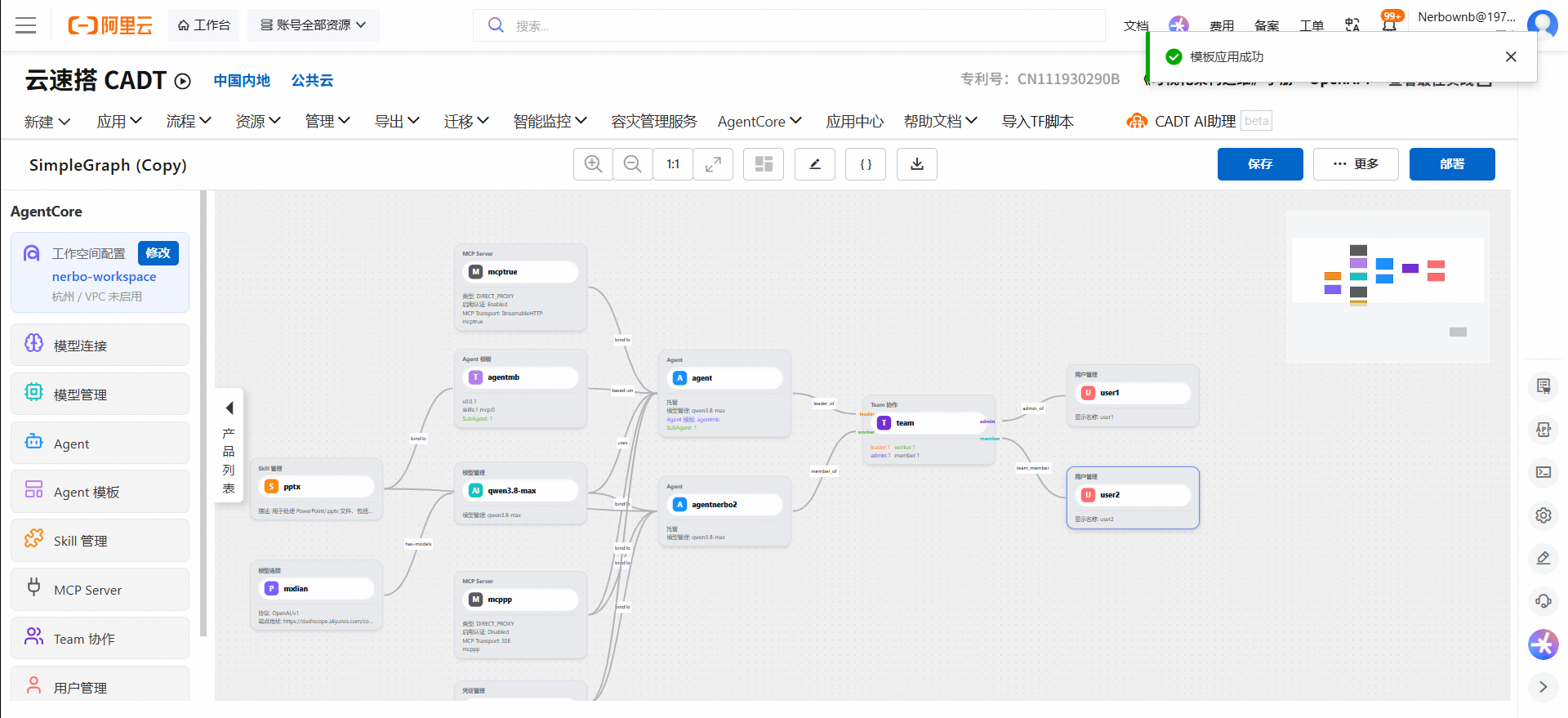This screenshot has width=1568, height=718.
Task: Click the purple star icon beside 文档
Action: tap(1178, 25)
